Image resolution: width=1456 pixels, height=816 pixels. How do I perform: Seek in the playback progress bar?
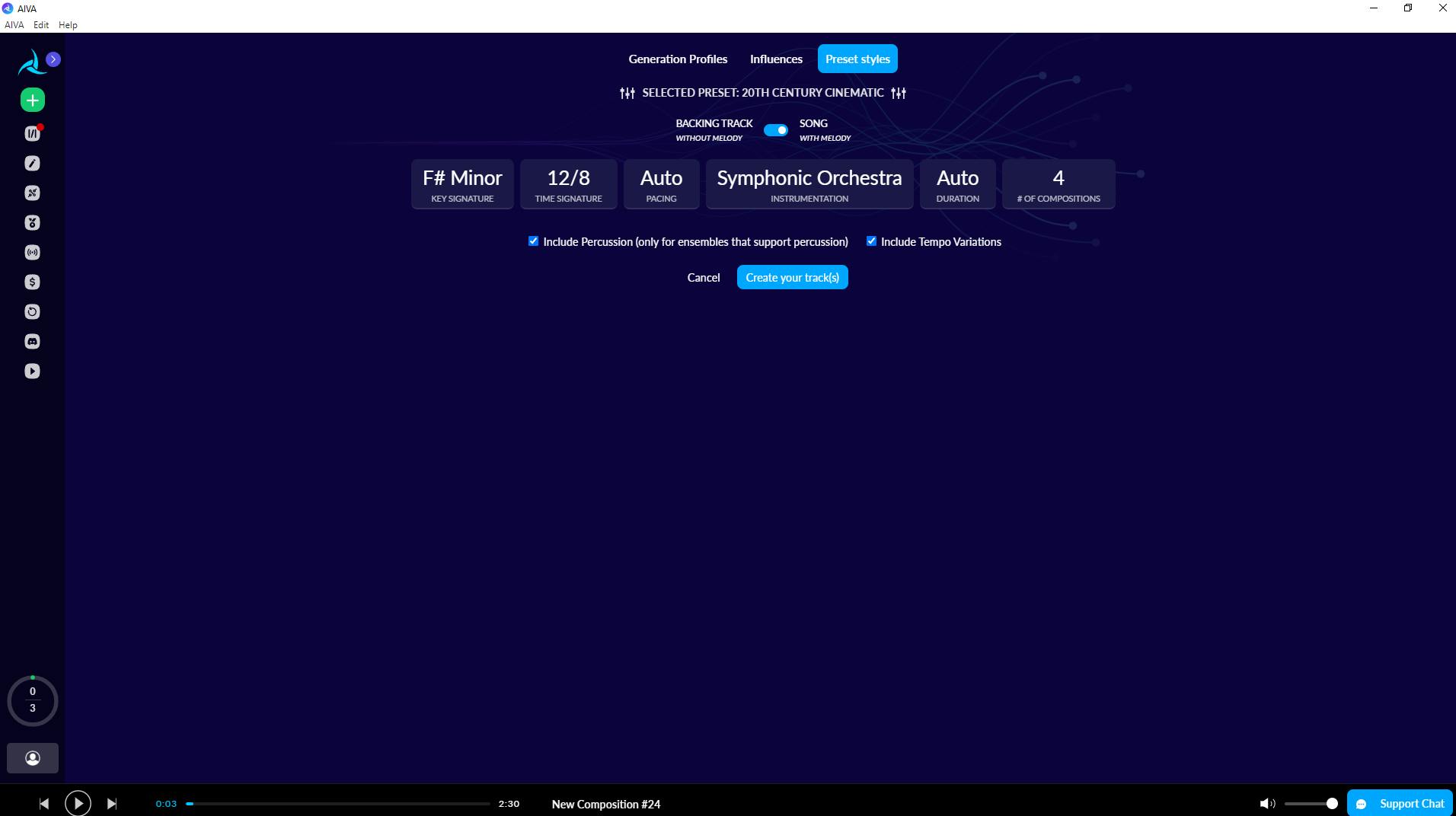(338, 804)
